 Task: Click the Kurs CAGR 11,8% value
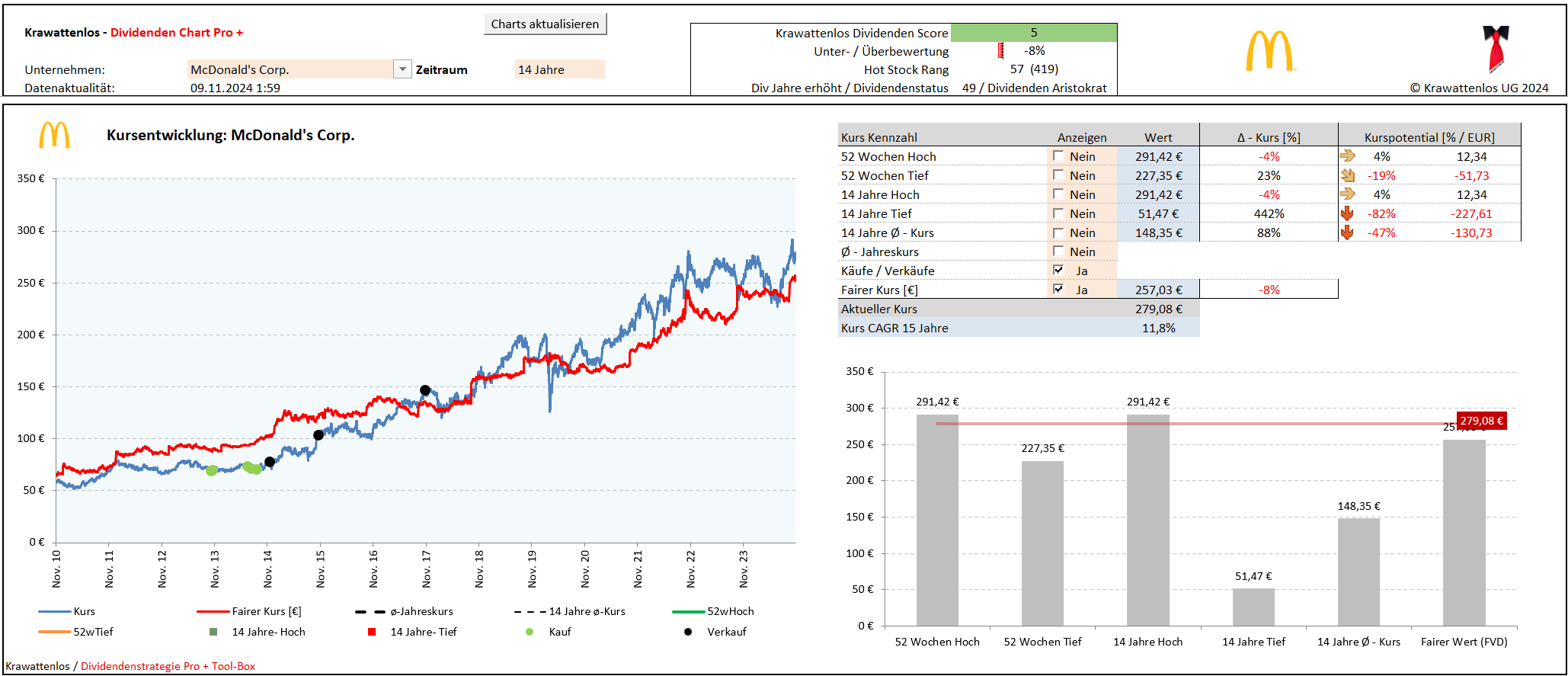point(1158,328)
